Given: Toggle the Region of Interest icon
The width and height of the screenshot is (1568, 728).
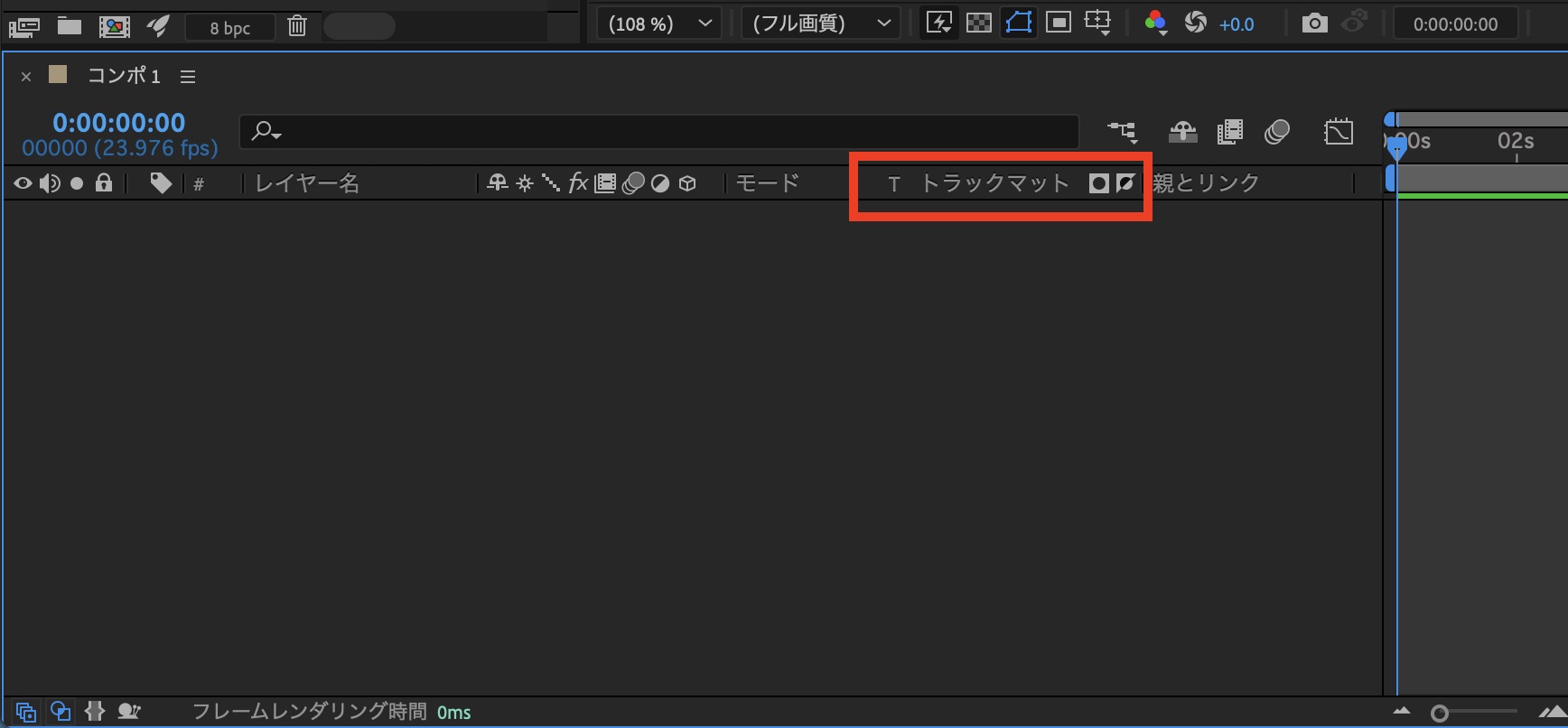Looking at the screenshot, I should point(1058,23).
